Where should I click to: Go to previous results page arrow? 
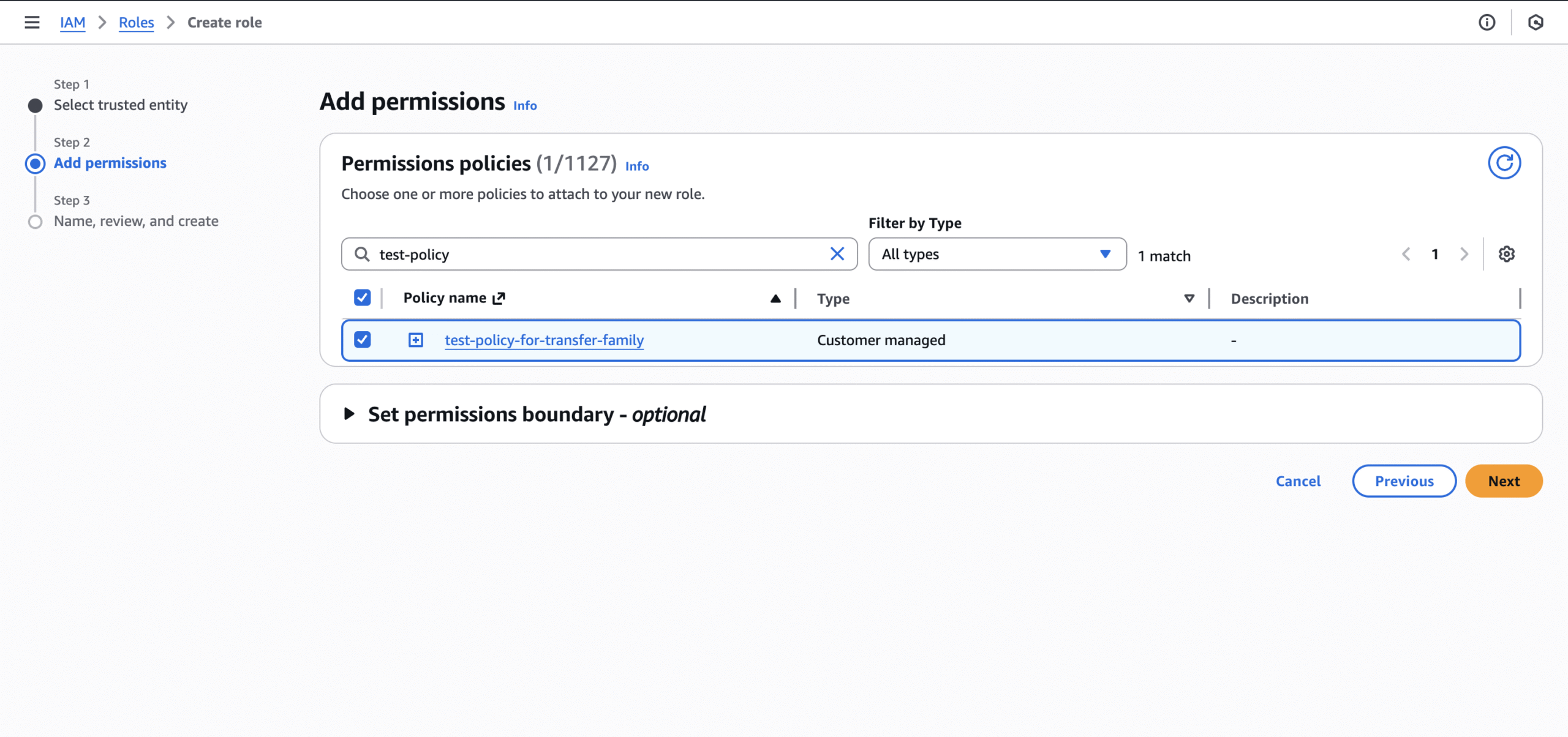[x=1406, y=254]
